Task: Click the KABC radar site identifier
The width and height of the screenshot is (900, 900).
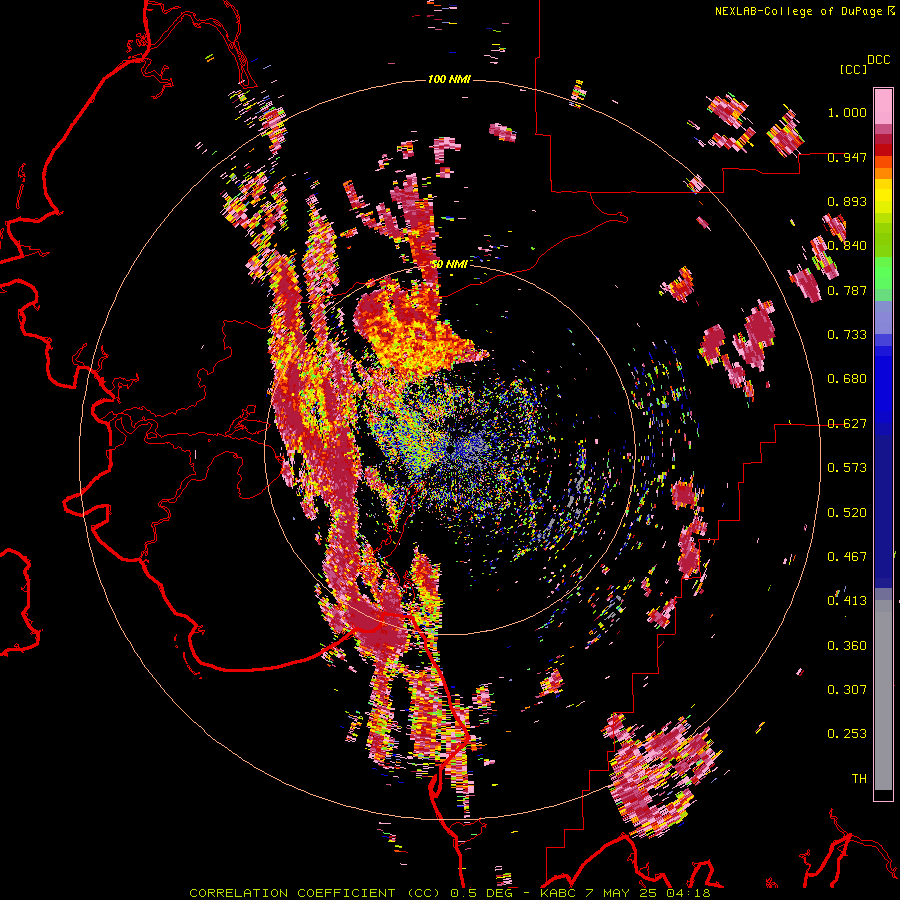Action: 560,893
